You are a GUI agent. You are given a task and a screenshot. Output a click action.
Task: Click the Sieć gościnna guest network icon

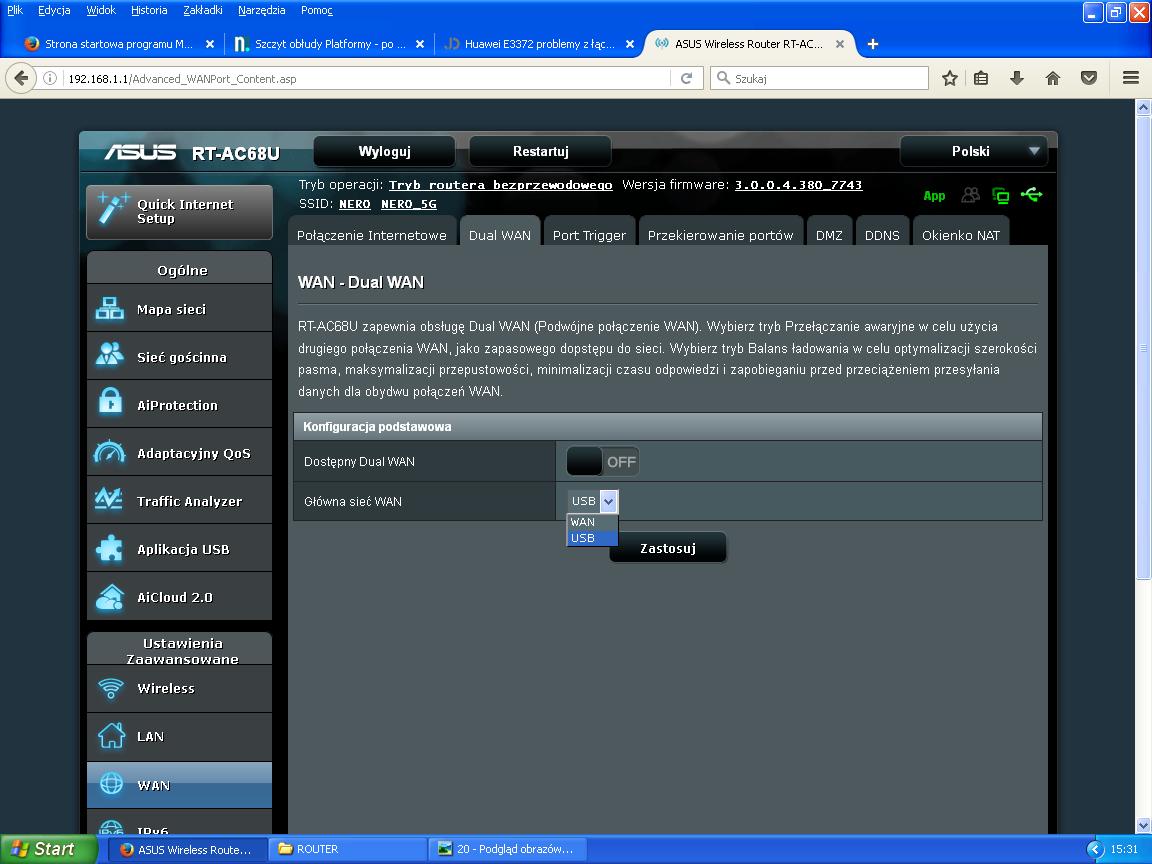(109, 357)
